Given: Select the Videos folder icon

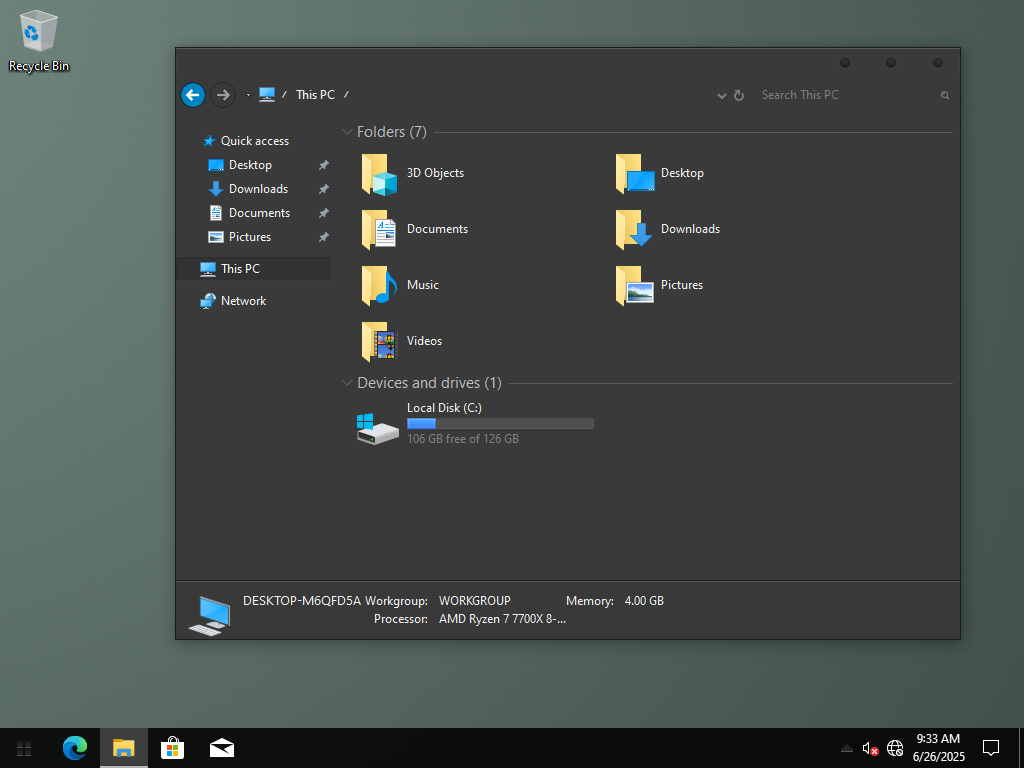Looking at the screenshot, I should coord(379,341).
